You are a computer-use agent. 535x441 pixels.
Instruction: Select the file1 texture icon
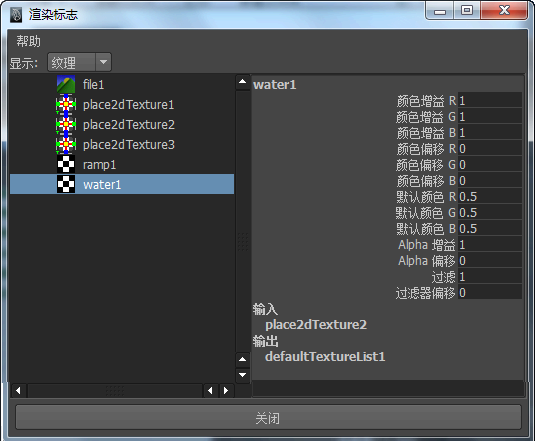[x=66, y=84]
